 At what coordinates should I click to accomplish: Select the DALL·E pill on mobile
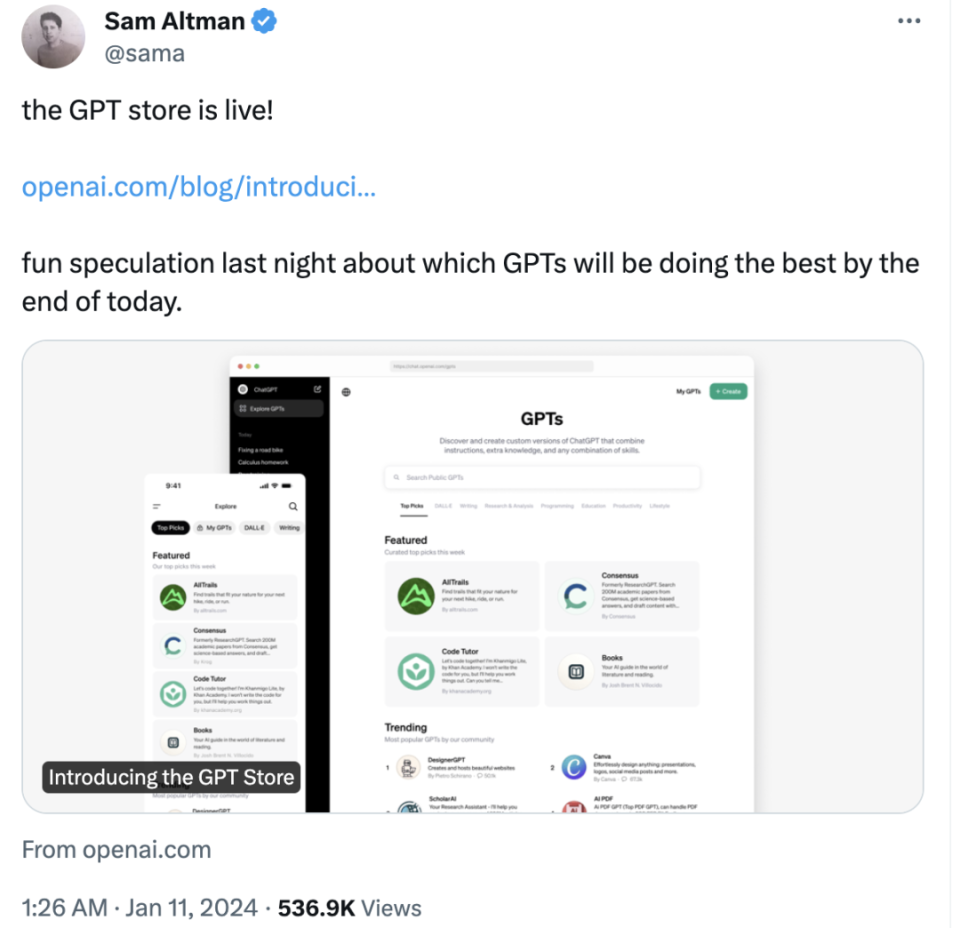click(x=254, y=527)
